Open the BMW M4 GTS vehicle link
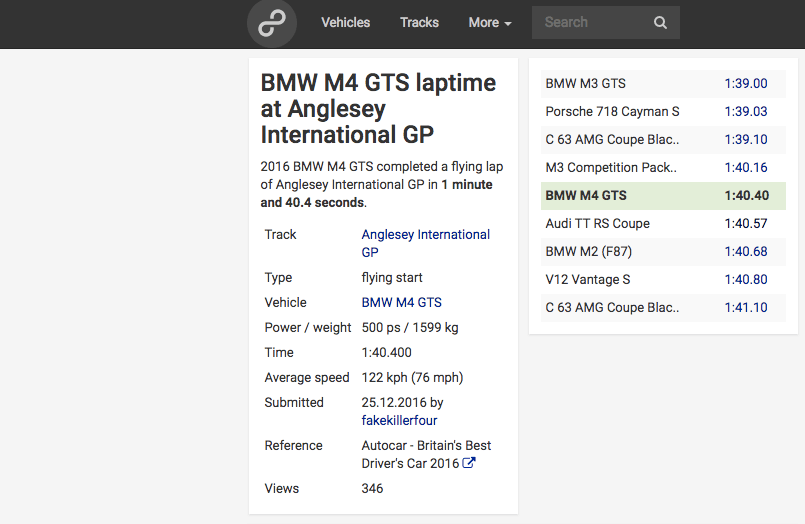805x524 pixels. pyautogui.click(x=401, y=302)
